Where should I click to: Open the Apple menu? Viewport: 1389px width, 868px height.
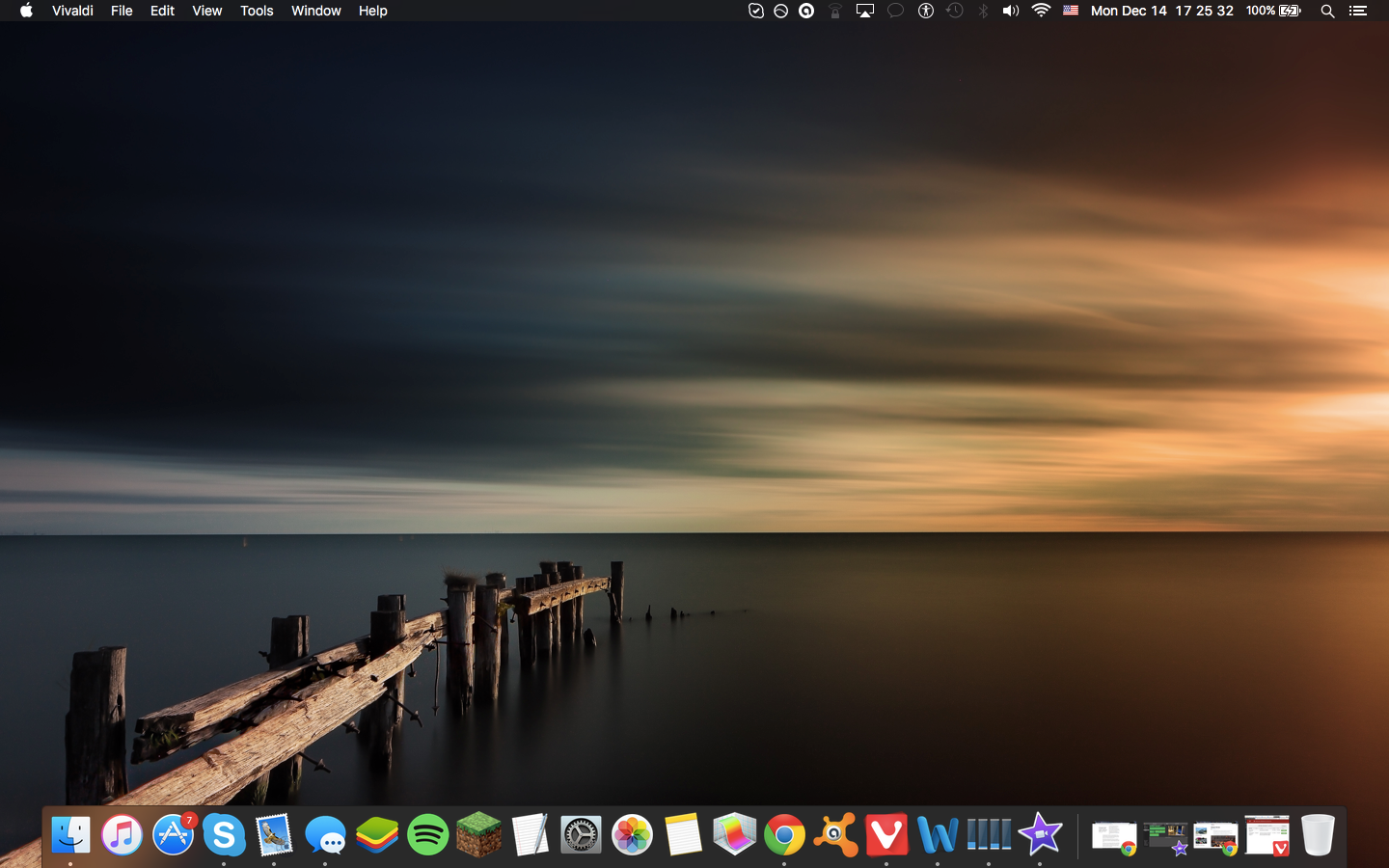26,11
